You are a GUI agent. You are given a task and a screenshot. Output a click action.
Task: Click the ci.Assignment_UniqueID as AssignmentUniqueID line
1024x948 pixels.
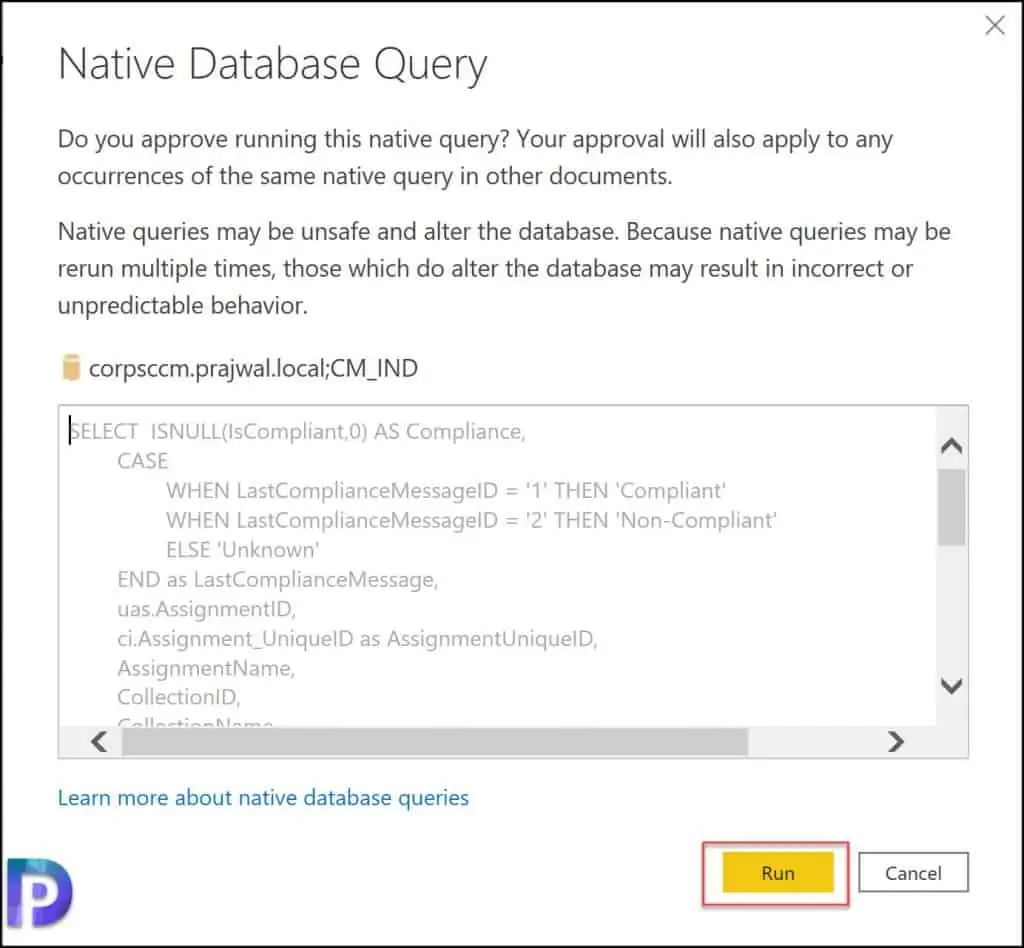point(358,639)
